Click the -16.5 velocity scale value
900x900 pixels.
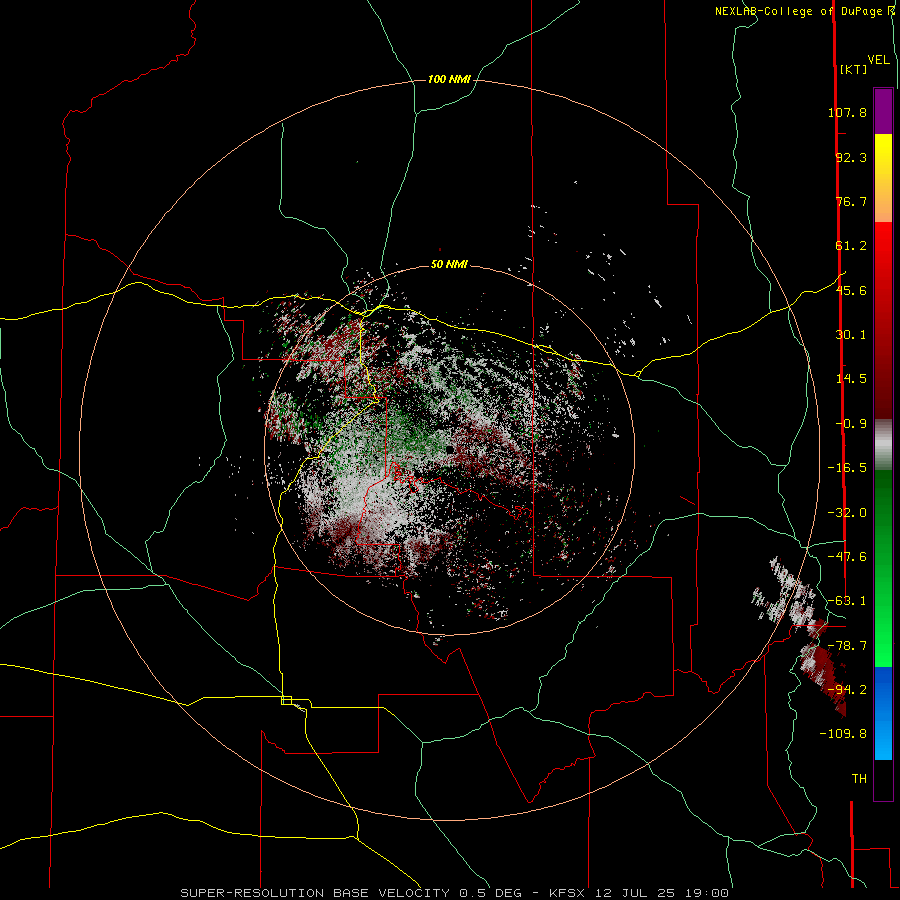pos(847,468)
